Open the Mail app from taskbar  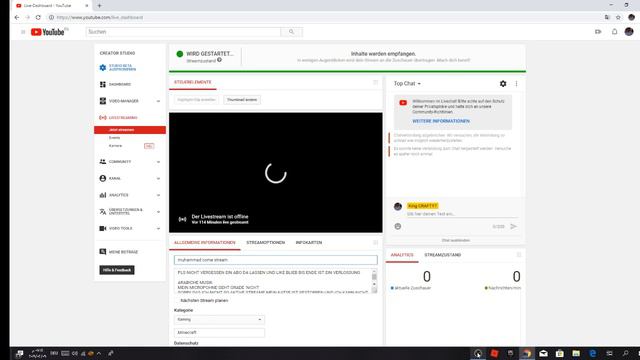[x=544, y=353]
